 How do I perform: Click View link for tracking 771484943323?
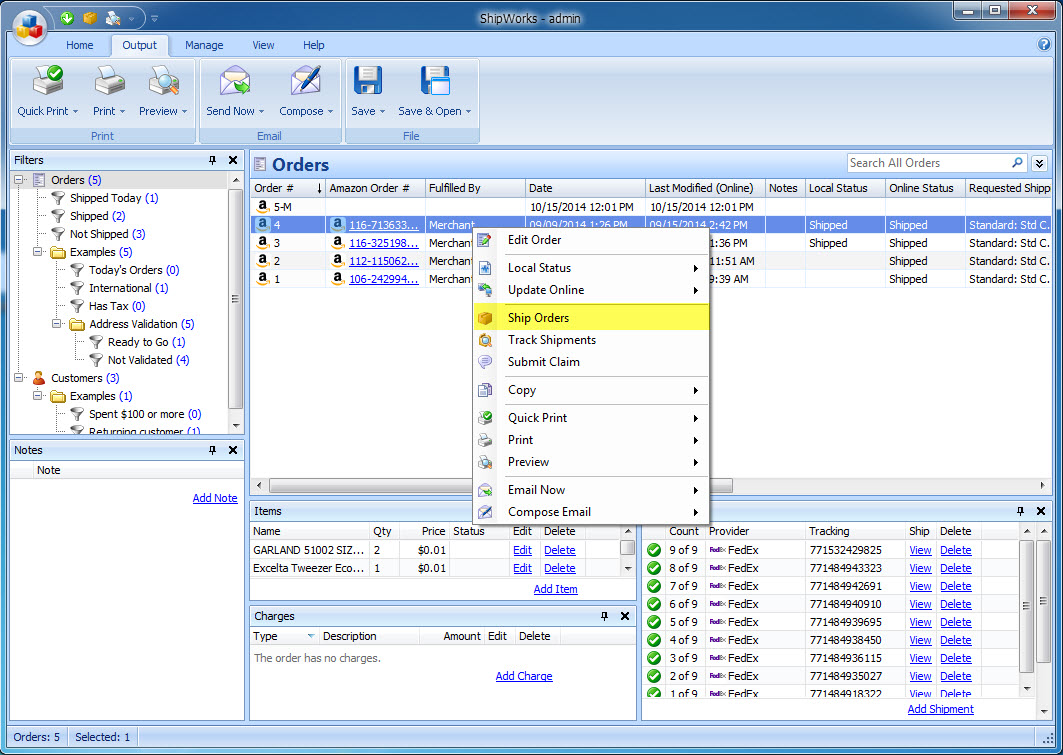pos(920,568)
